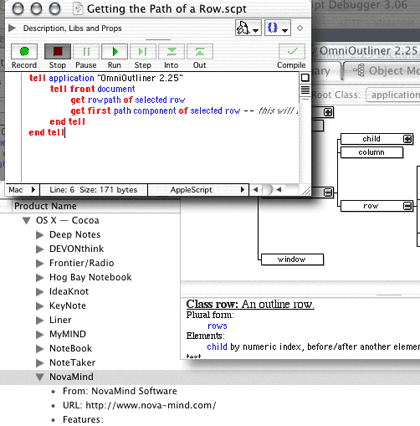Click the child element link in the dictionary
420x426 pixels.
[x=217, y=347]
